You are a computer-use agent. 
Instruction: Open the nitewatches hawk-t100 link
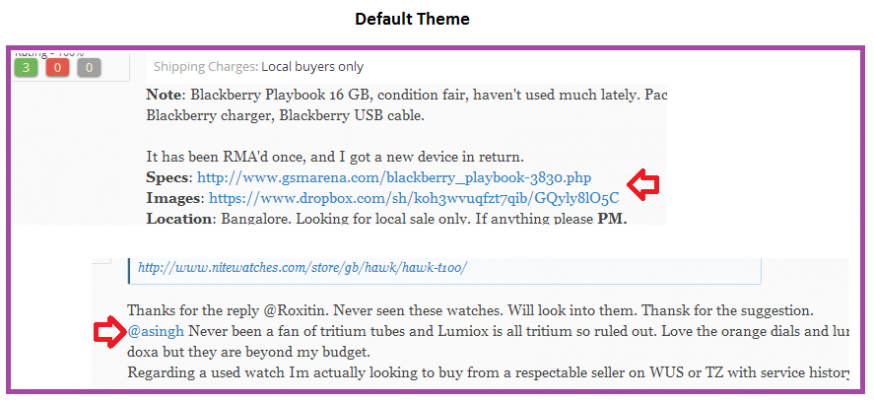(303, 268)
